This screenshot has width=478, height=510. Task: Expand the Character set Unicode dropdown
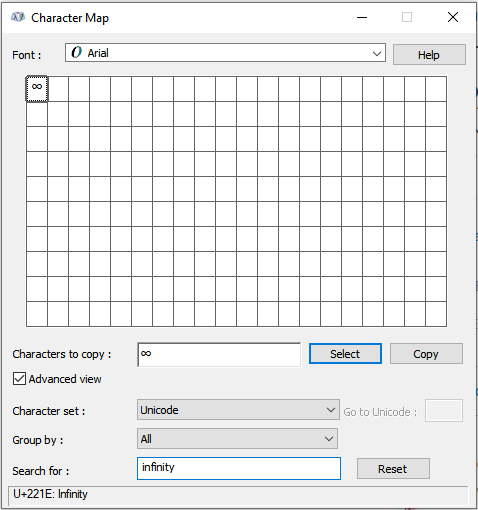click(x=238, y=410)
